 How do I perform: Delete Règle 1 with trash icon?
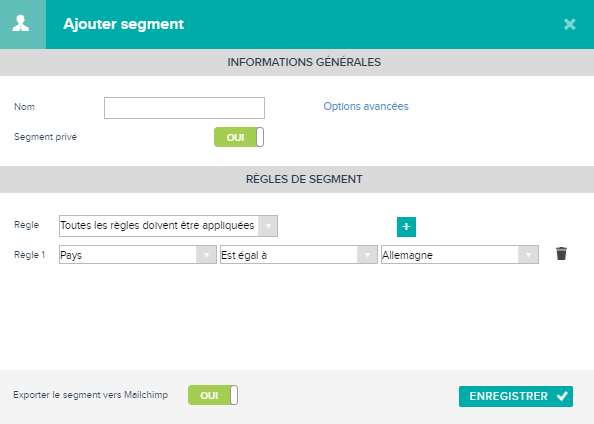pos(561,253)
